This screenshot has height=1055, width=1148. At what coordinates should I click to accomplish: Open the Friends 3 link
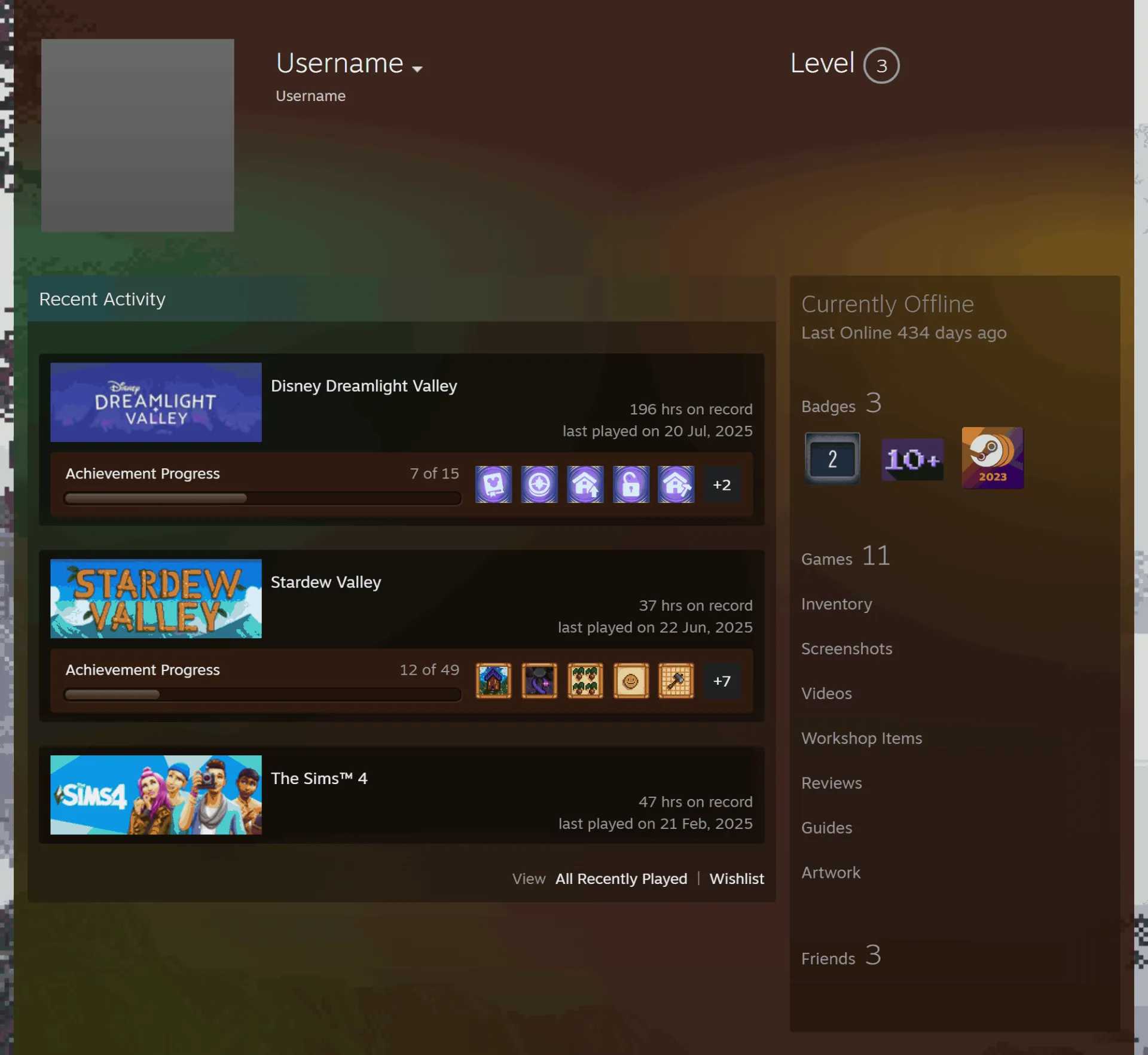[841, 956]
